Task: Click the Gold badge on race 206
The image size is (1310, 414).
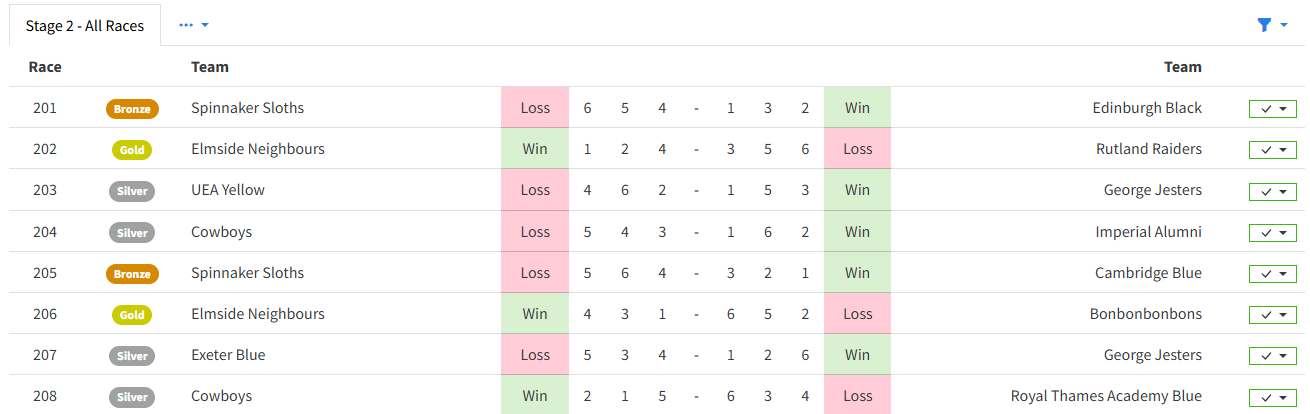Action: point(132,315)
